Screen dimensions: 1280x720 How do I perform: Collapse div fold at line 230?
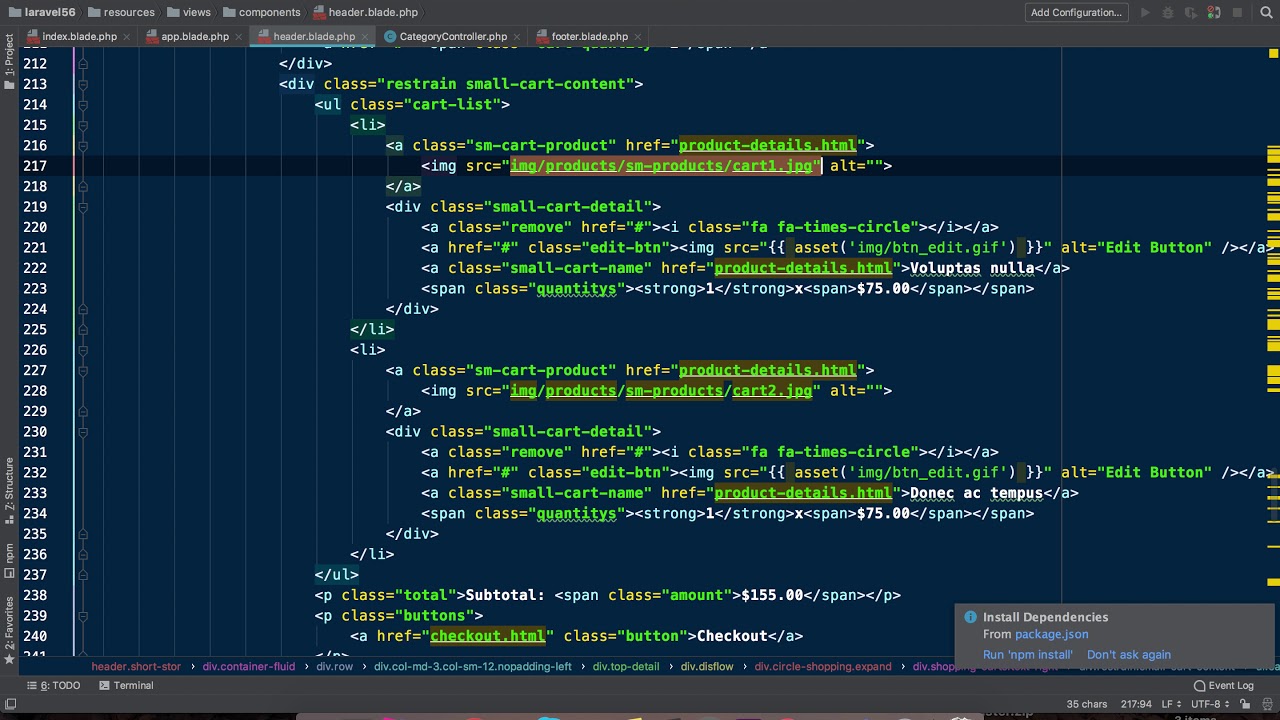click(83, 432)
